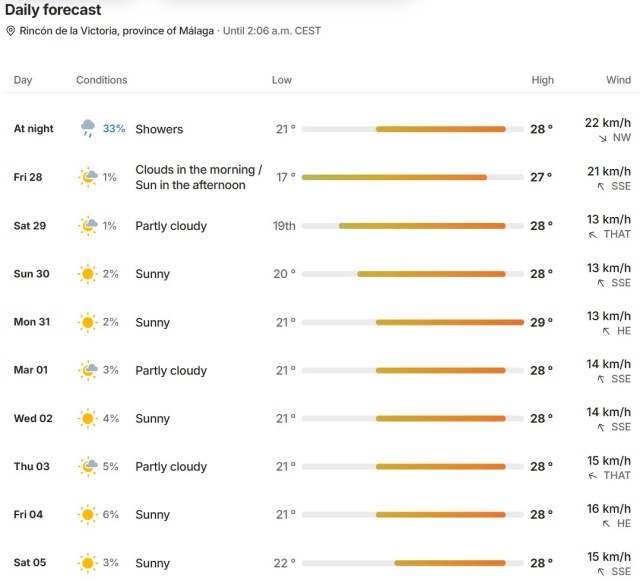Viewport: 640px width, 581px height.
Task: Click the wind direction arrow next to NW
Action: [x=603, y=138]
